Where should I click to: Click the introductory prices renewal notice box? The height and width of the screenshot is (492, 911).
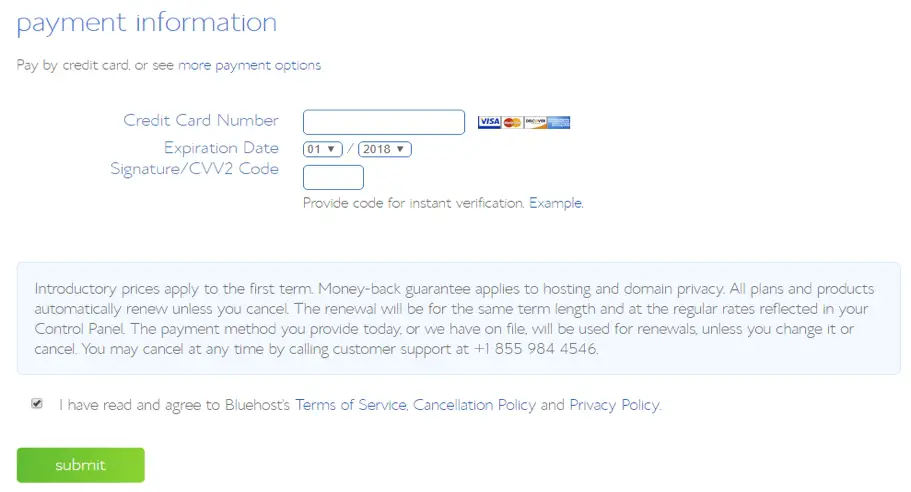tap(458, 318)
